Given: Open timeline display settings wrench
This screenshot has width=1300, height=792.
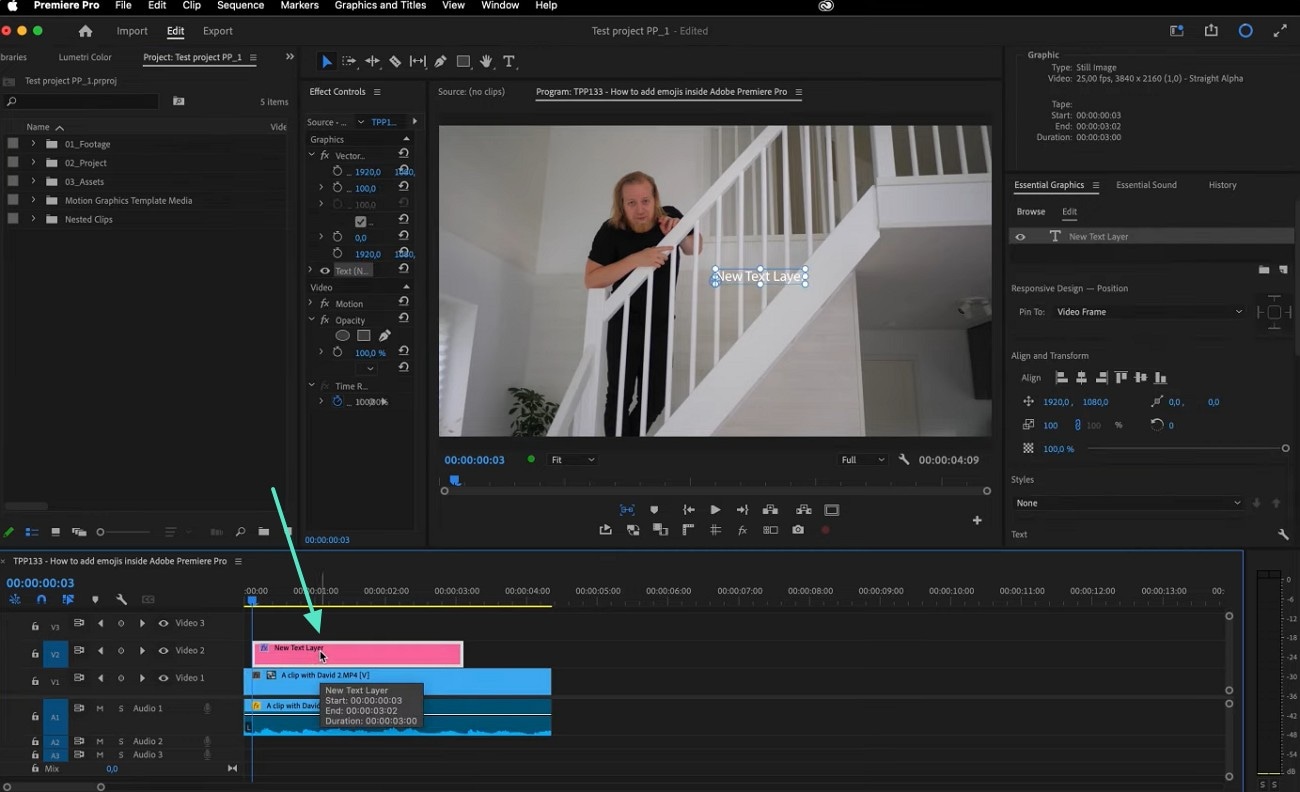Looking at the screenshot, I should pos(122,599).
